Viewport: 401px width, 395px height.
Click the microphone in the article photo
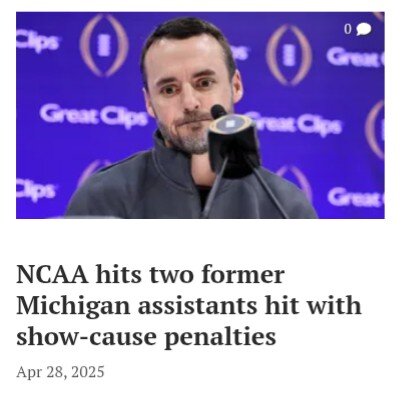click(x=234, y=143)
